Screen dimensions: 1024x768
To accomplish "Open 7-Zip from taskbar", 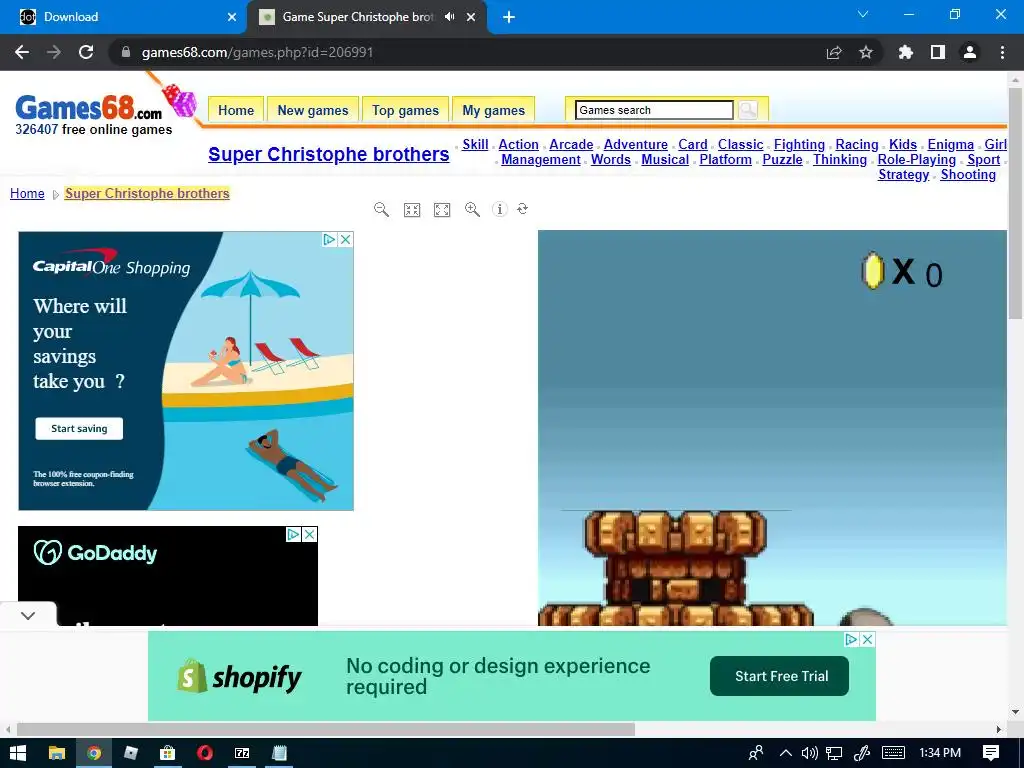I will (x=242, y=753).
